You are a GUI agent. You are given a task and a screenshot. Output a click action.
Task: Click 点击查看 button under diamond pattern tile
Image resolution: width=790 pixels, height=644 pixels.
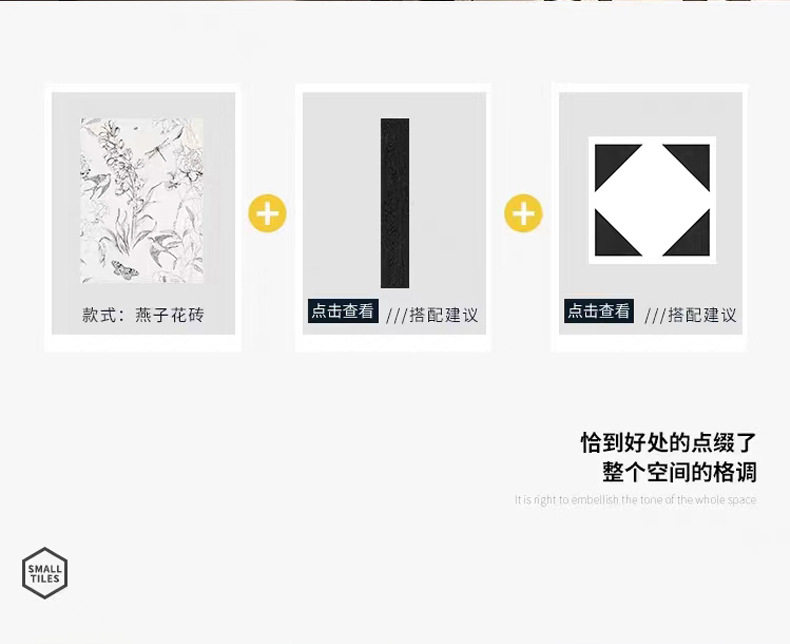click(x=599, y=311)
